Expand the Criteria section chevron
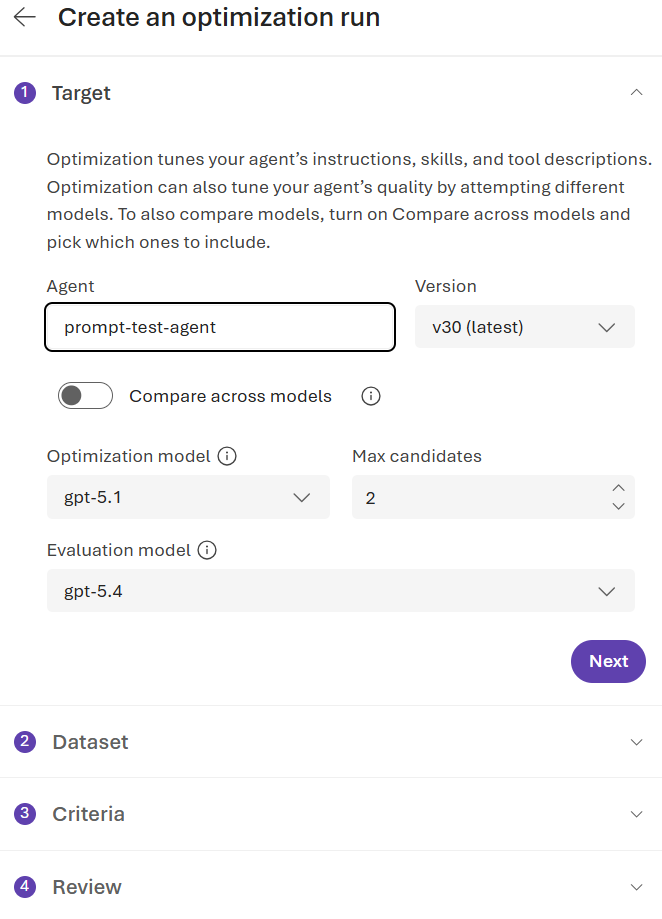The image size is (662, 919). [x=637, y=814]
